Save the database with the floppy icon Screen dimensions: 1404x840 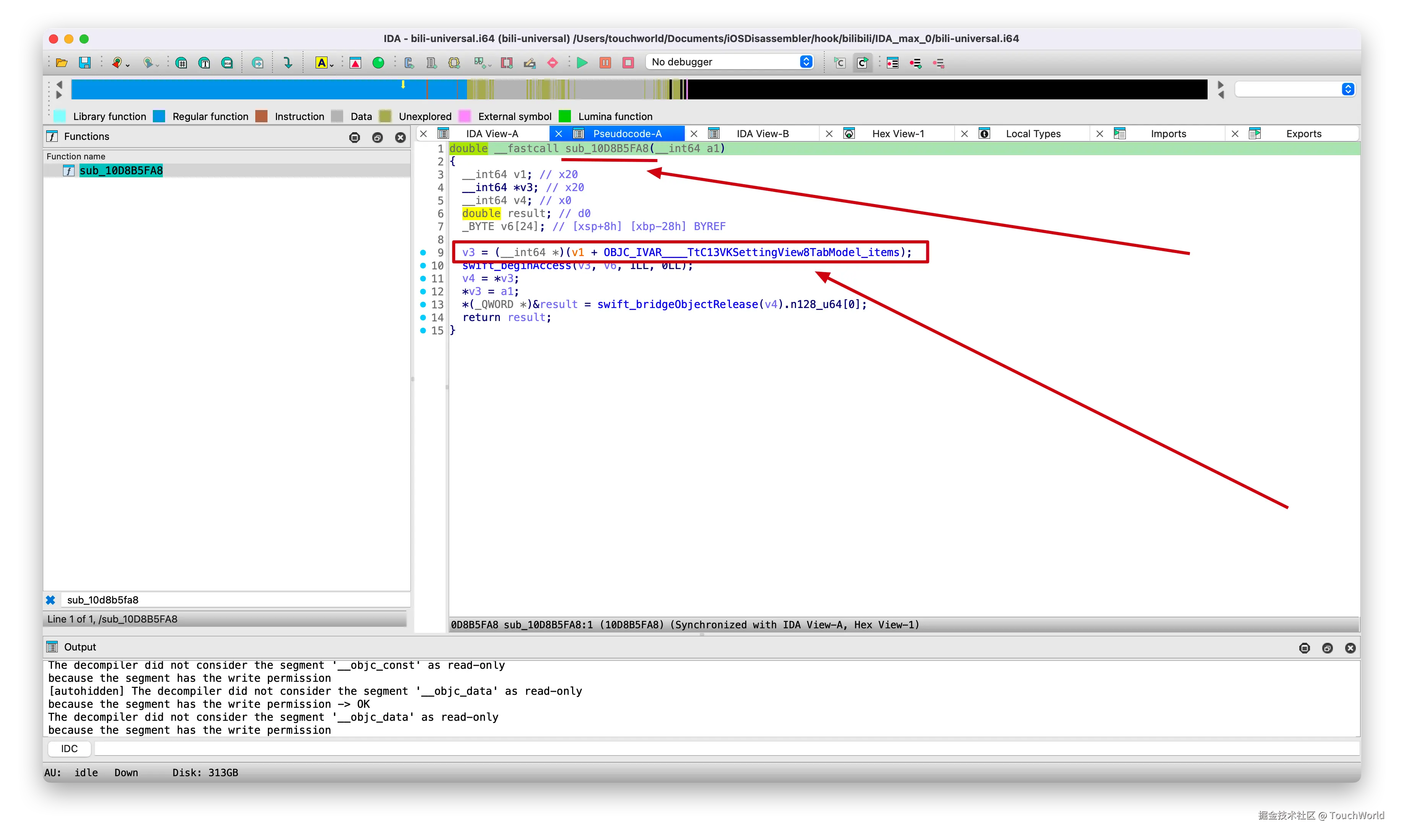pyautogui.click(x=85, y=63)
